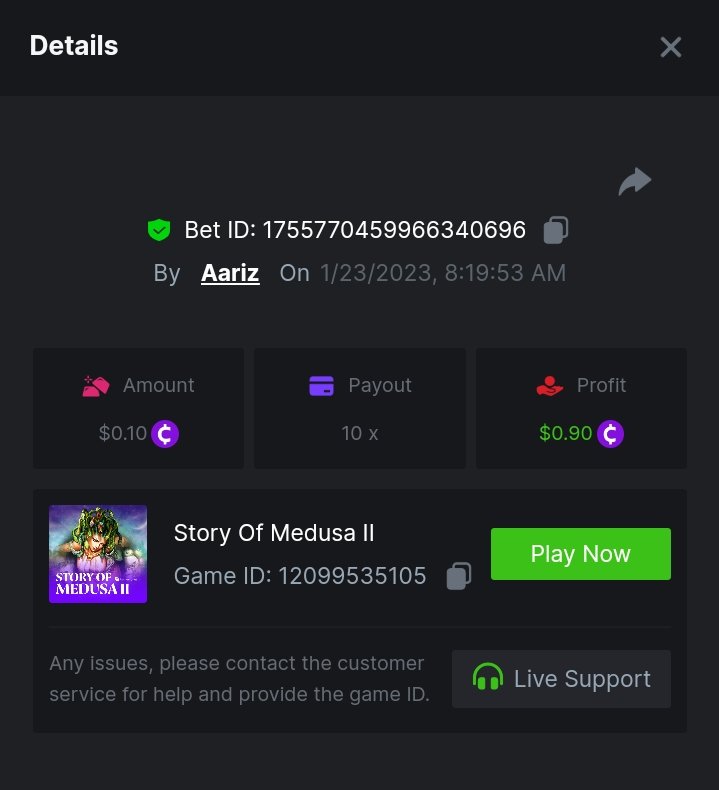Click the 10 x payout value

tap(359, 434)
